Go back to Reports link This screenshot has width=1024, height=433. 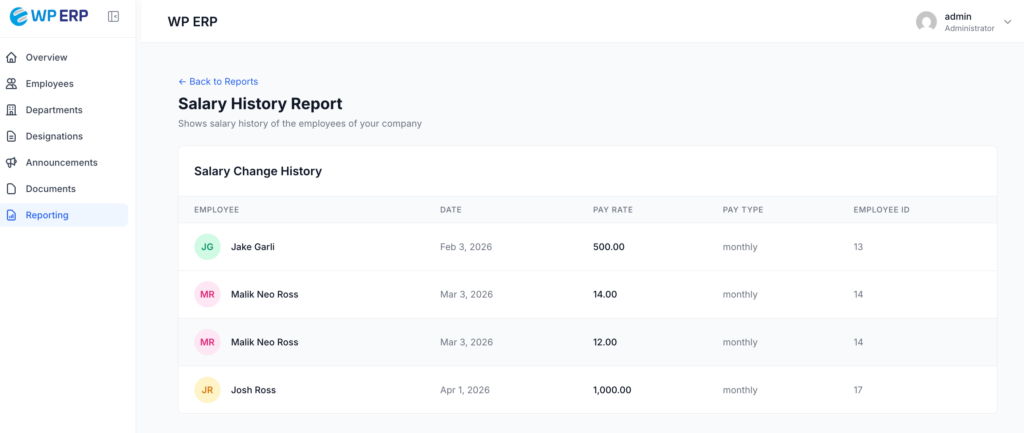218,81
